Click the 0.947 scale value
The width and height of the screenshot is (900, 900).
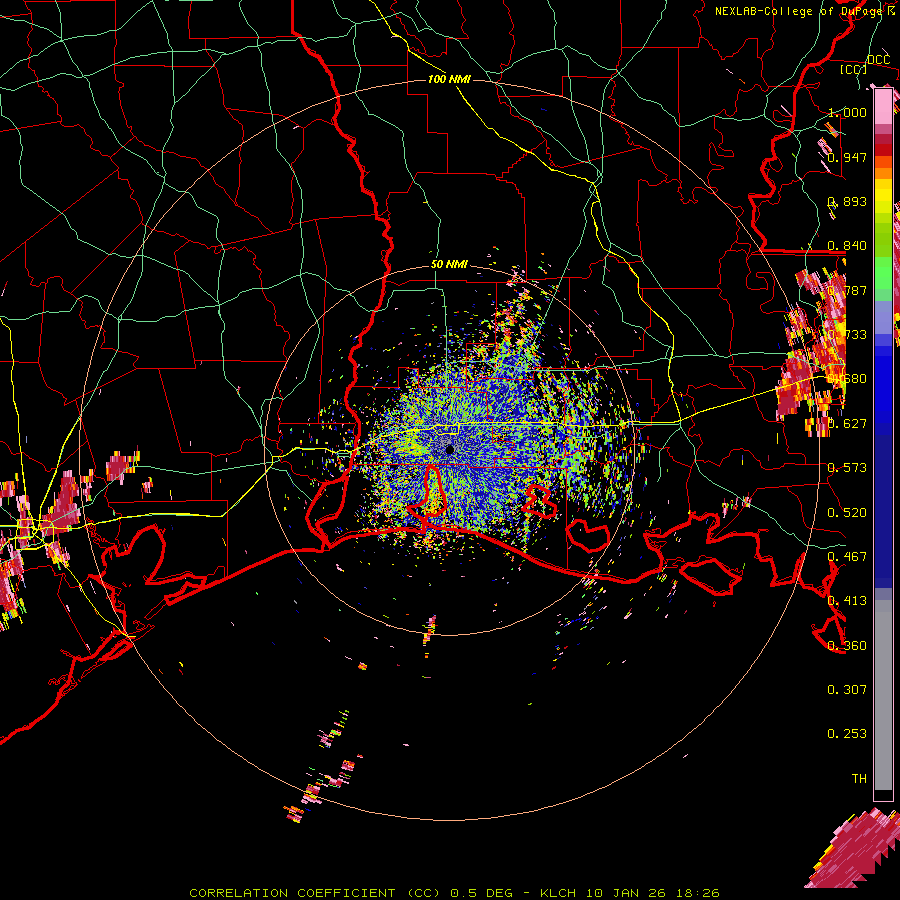click(847, 157)
